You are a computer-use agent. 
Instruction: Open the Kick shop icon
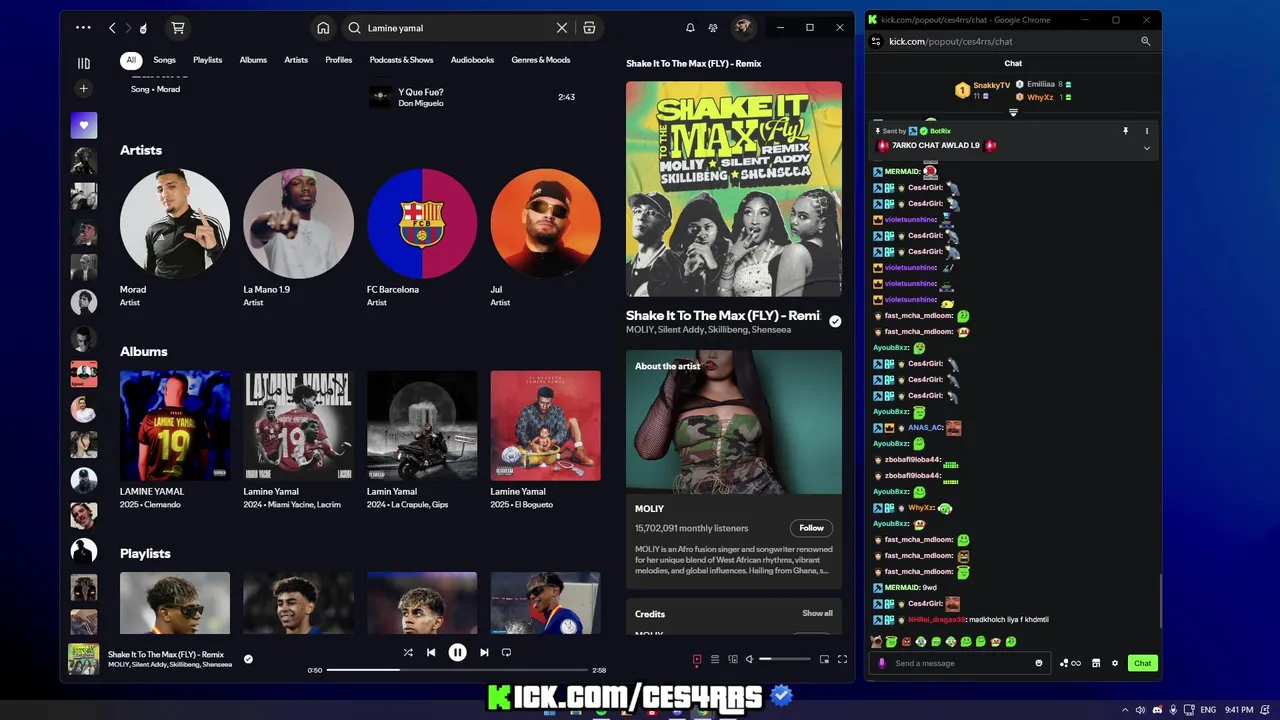1096,663
